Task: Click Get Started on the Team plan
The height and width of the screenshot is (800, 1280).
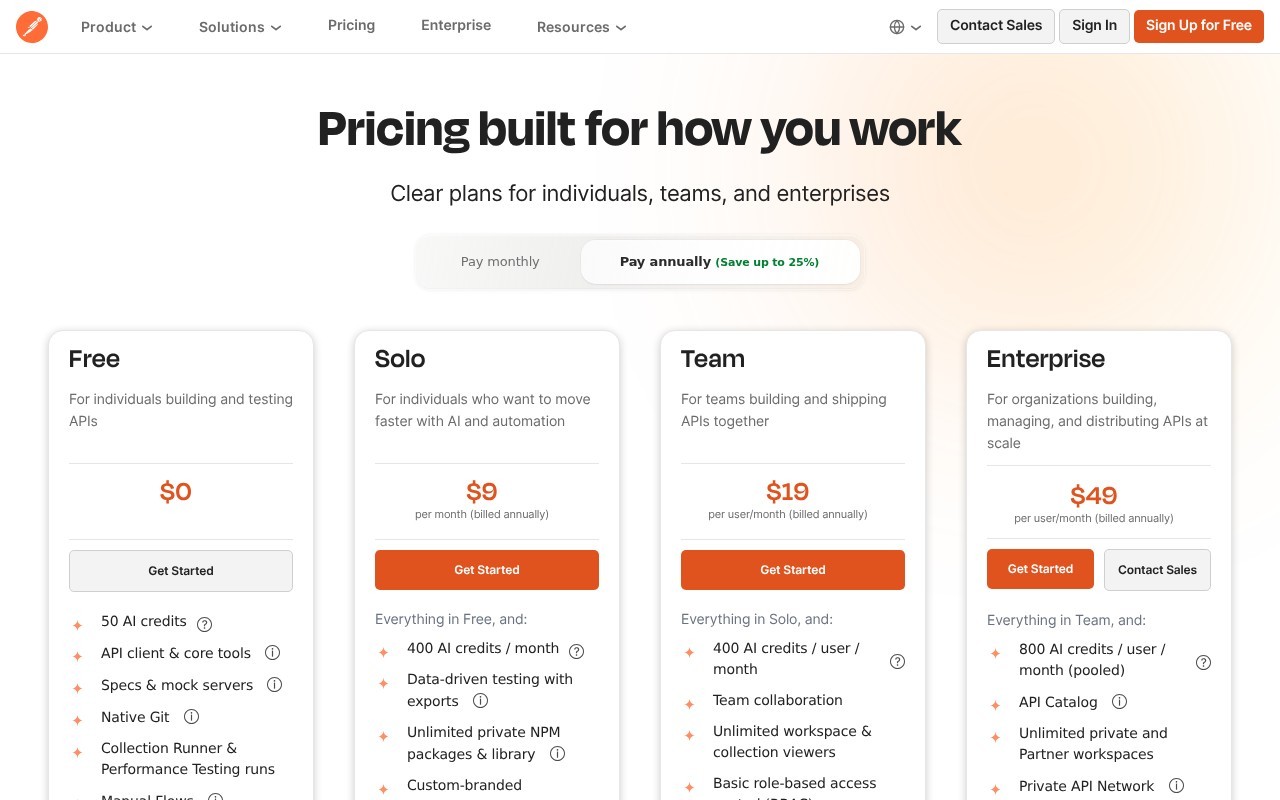Action: click(793, 570)
